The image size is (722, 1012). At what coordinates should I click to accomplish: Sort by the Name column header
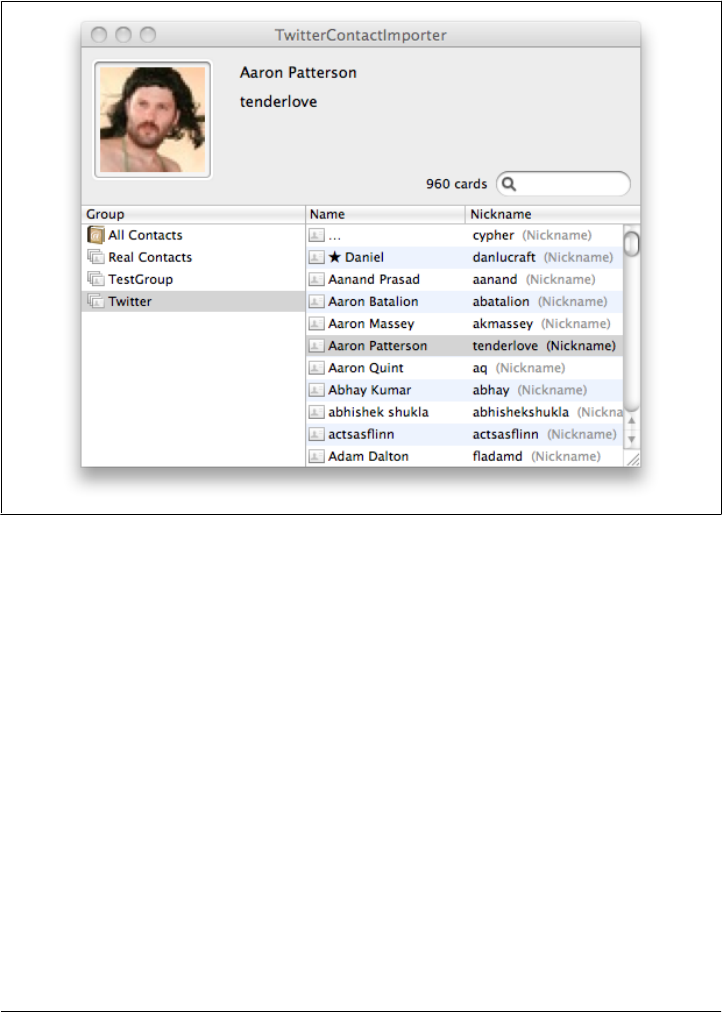[x=385, y=214]
